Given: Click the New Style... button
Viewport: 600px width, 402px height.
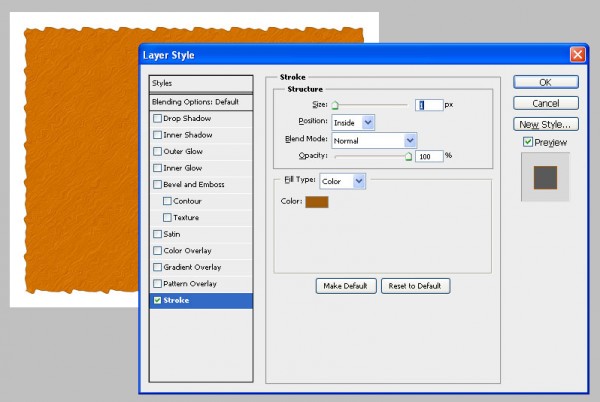Looking at the screenshot, I should pos(546,124).
